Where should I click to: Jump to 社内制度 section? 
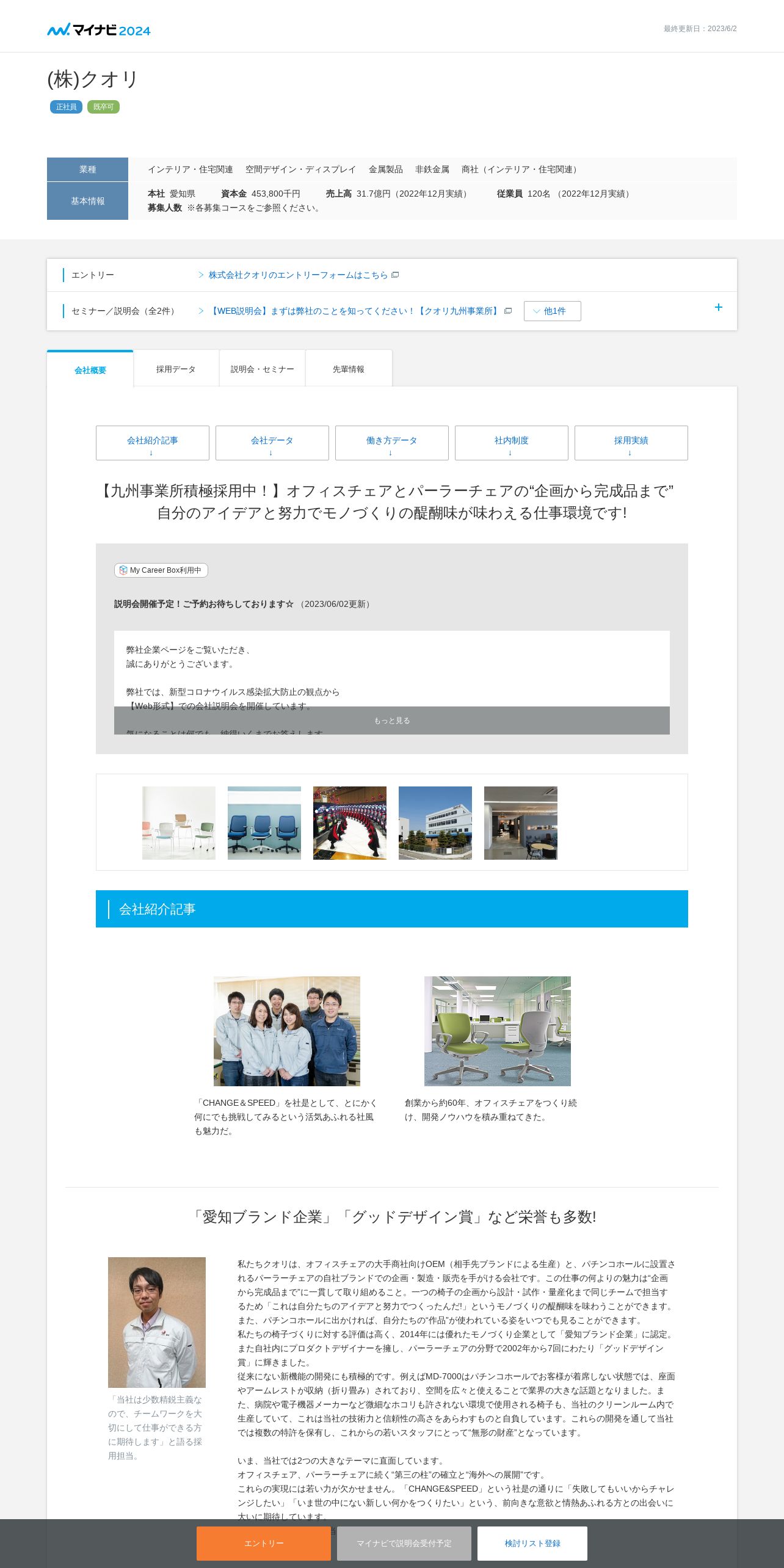(511, 443)
